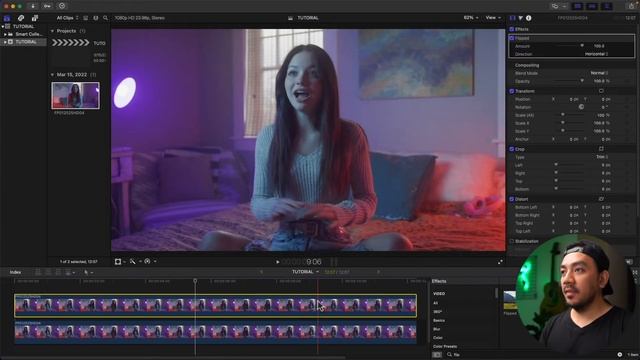Toggle the Transform checkbox
The width and height of the screenshot is (640, 360).
click(x=511, y=91)
